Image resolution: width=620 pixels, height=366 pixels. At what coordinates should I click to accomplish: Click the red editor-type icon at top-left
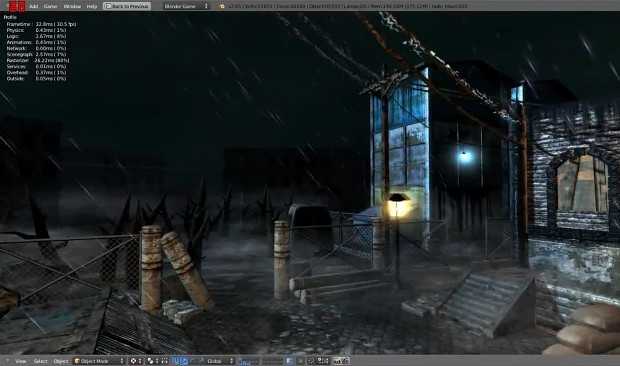click(16, 6)
